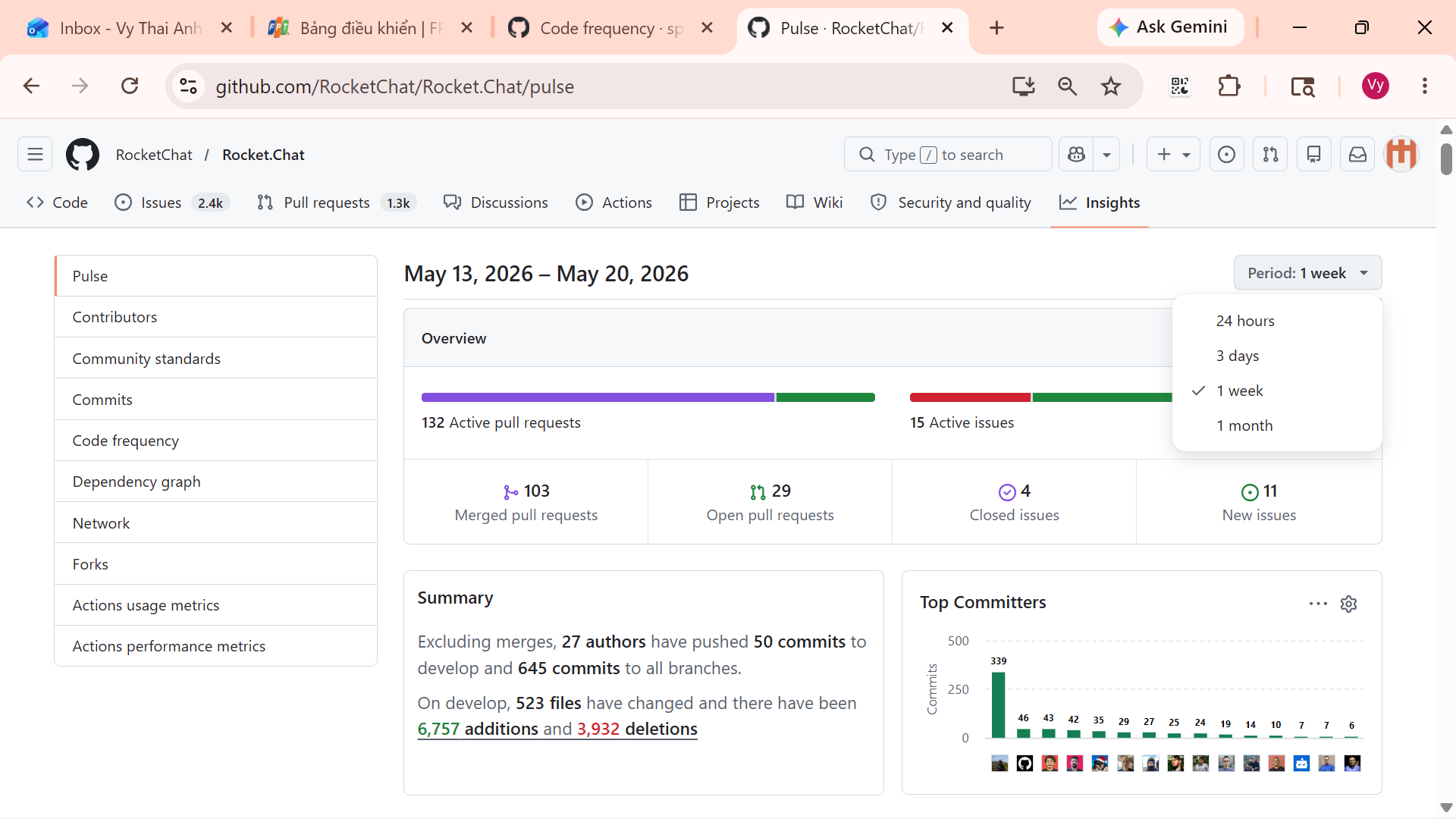
Task: Open the 103 Merged pull requests link
Action: click(526, 503)
